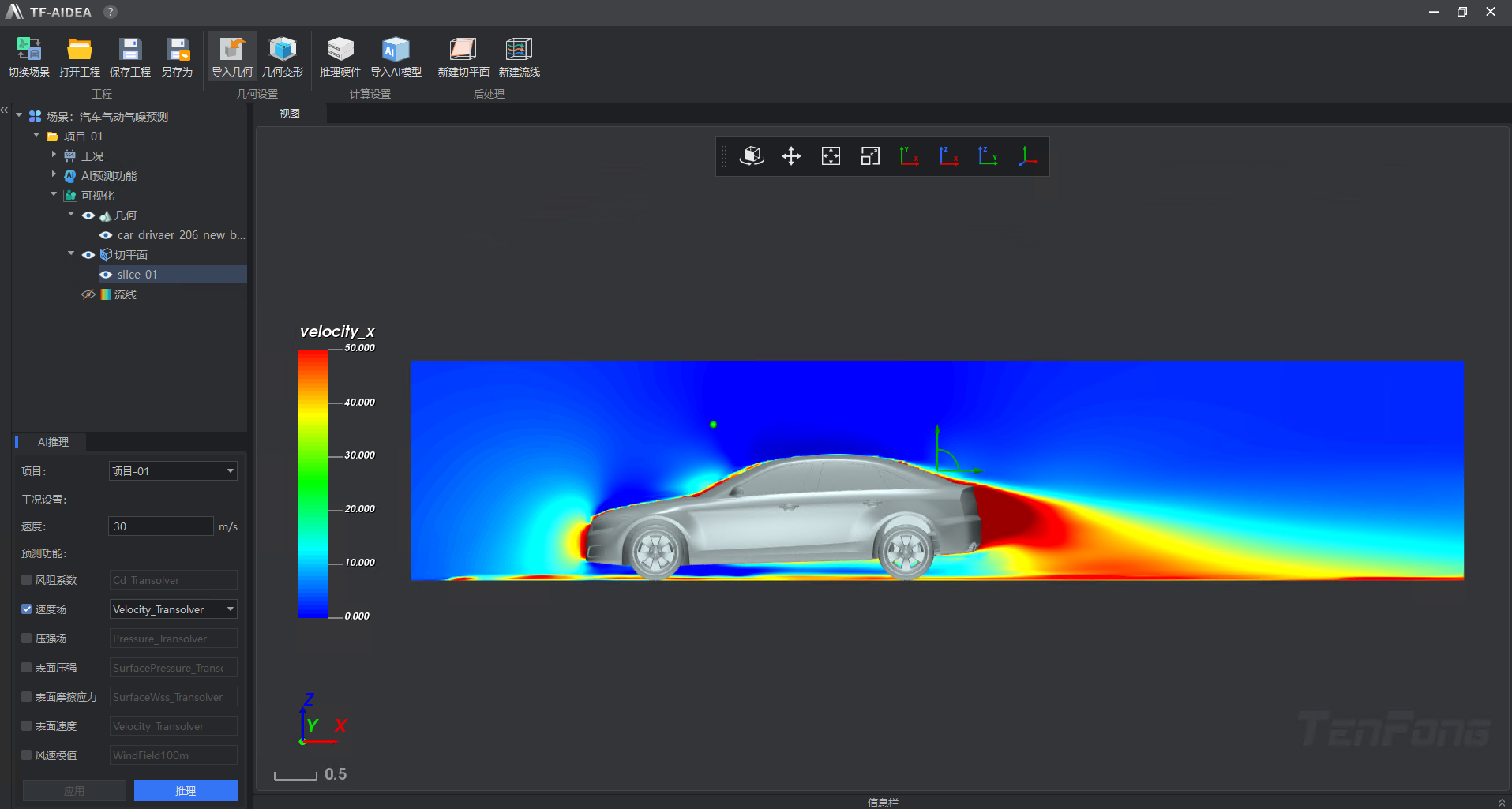Set view to Y-X axis orientation

(x=910, y=156)
